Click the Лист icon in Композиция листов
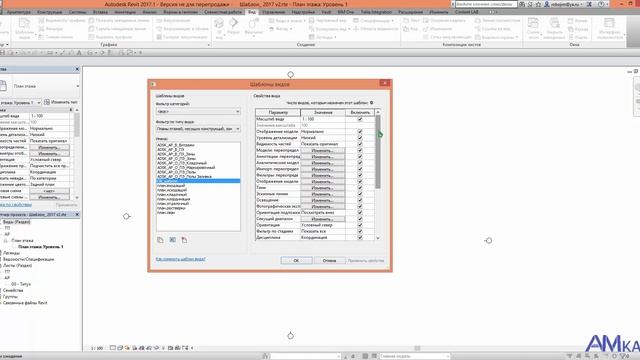640x360 pixels. (x=406, y=20)
